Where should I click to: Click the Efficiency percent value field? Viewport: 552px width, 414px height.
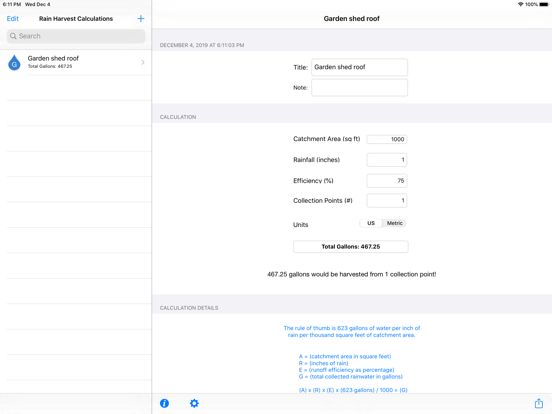tap(387, 181)
